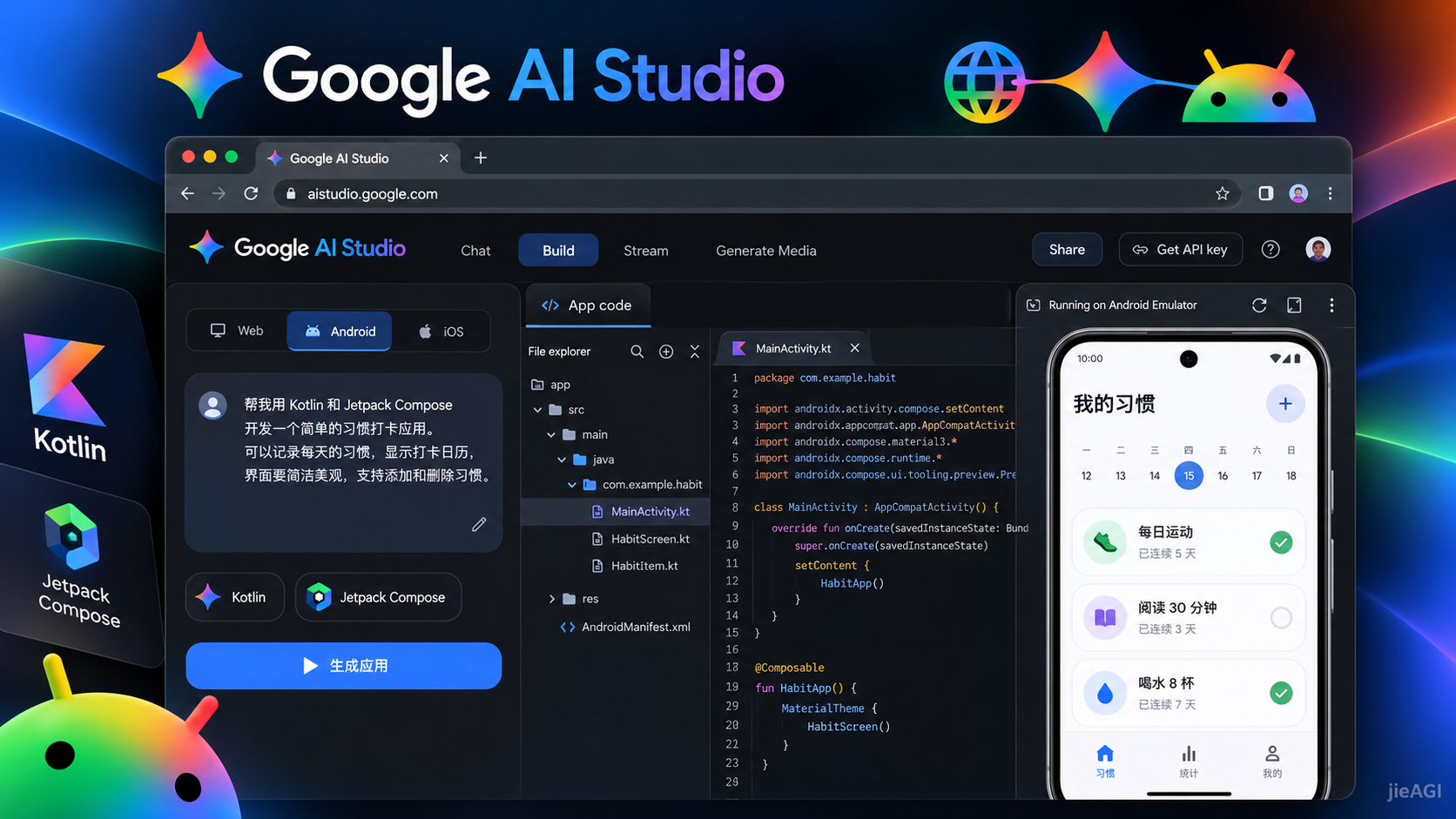Viewport: 1456px width, 819px height.
Task: Uncheck the 每日运动 habit checkmark
Action: (1281, 542)
